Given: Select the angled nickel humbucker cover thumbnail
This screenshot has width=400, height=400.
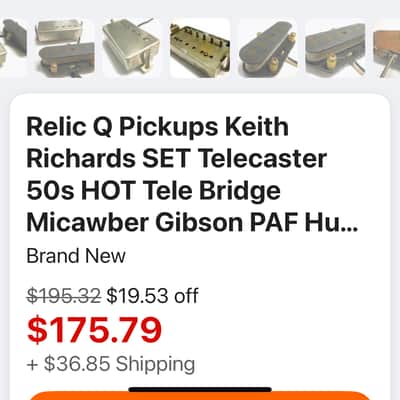Looking at the screenshot, I should click(132, 48).
